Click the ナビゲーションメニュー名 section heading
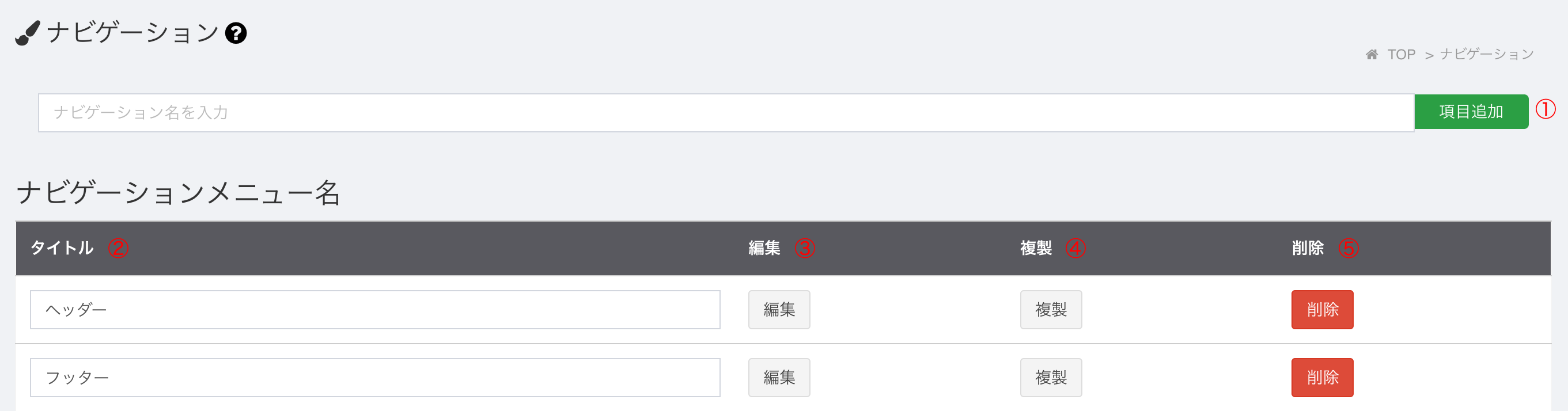Image resolution: width=1568 pixels, height=411 pixels. coord(178,193)
